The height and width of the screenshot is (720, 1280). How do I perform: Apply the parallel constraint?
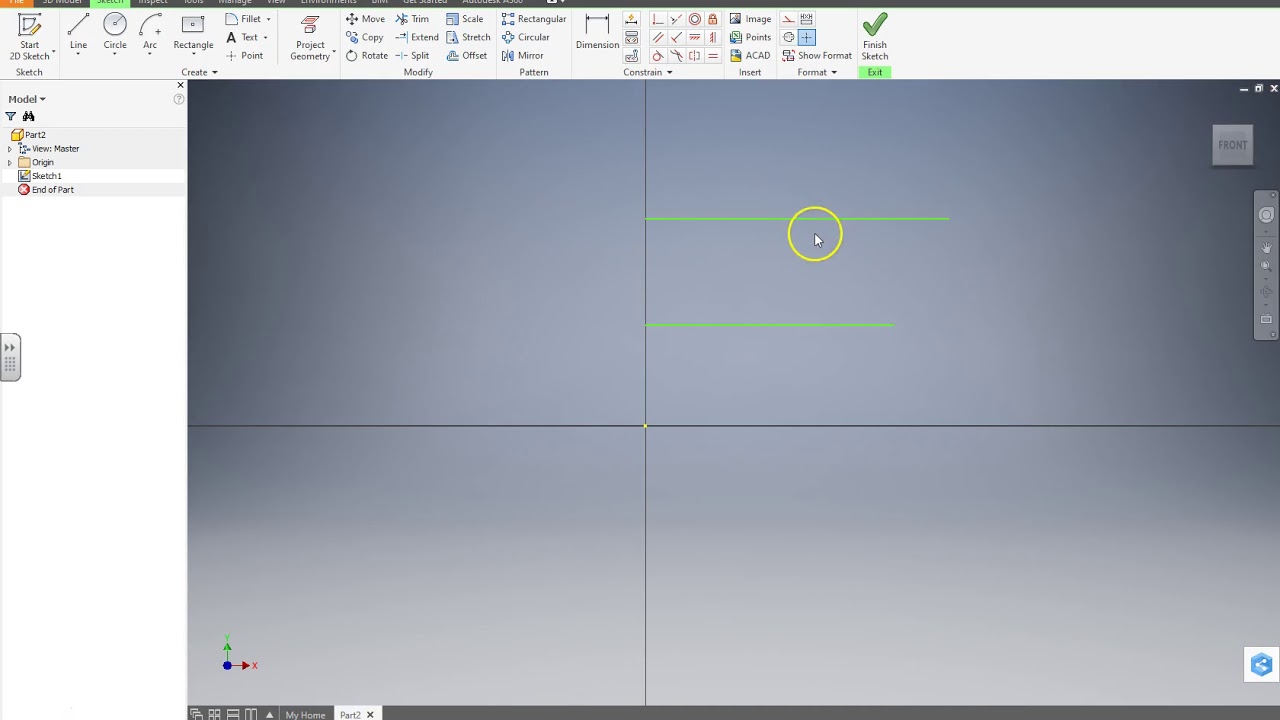658,37
